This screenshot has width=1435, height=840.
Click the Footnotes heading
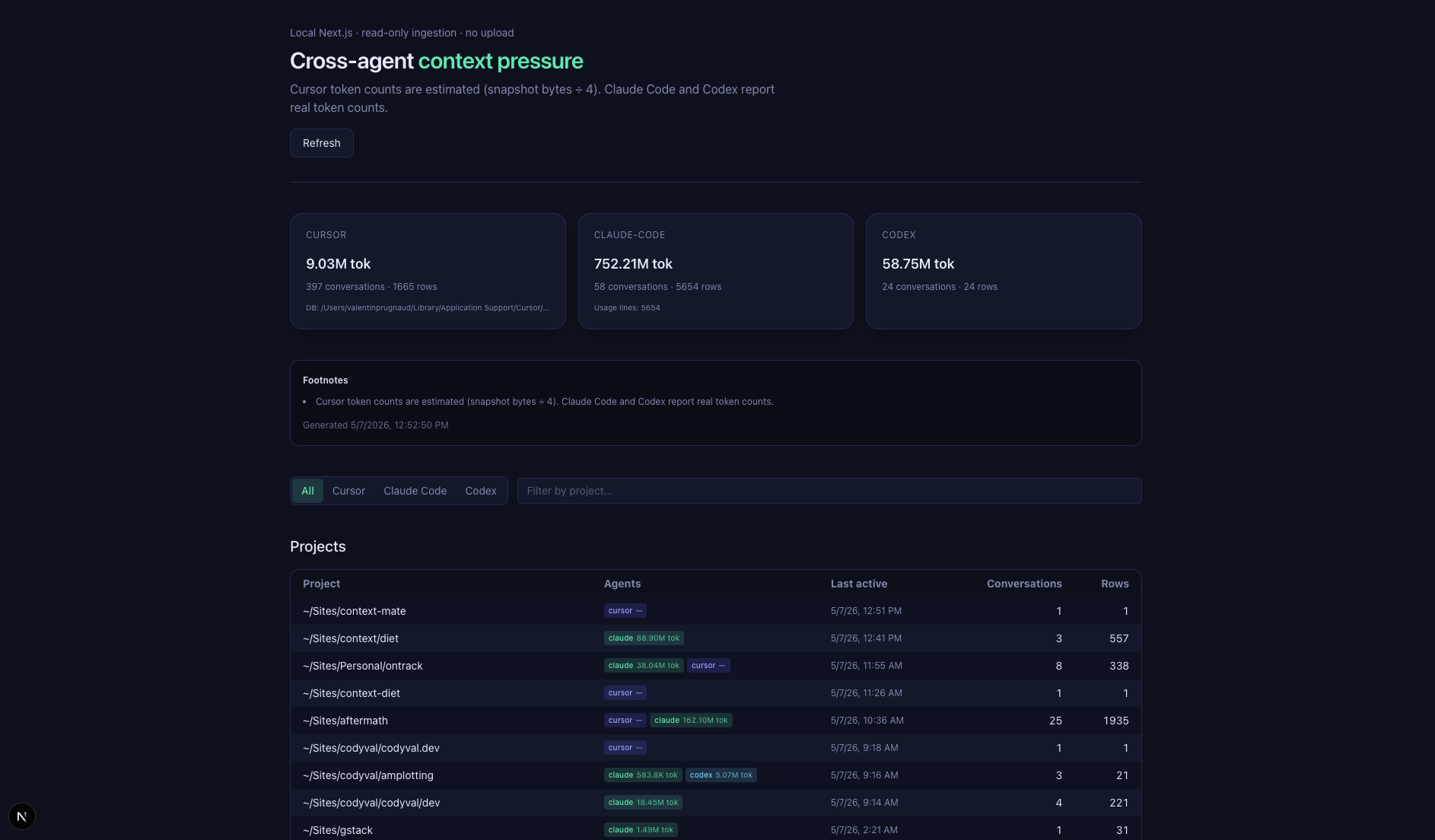tap(325, 380)
